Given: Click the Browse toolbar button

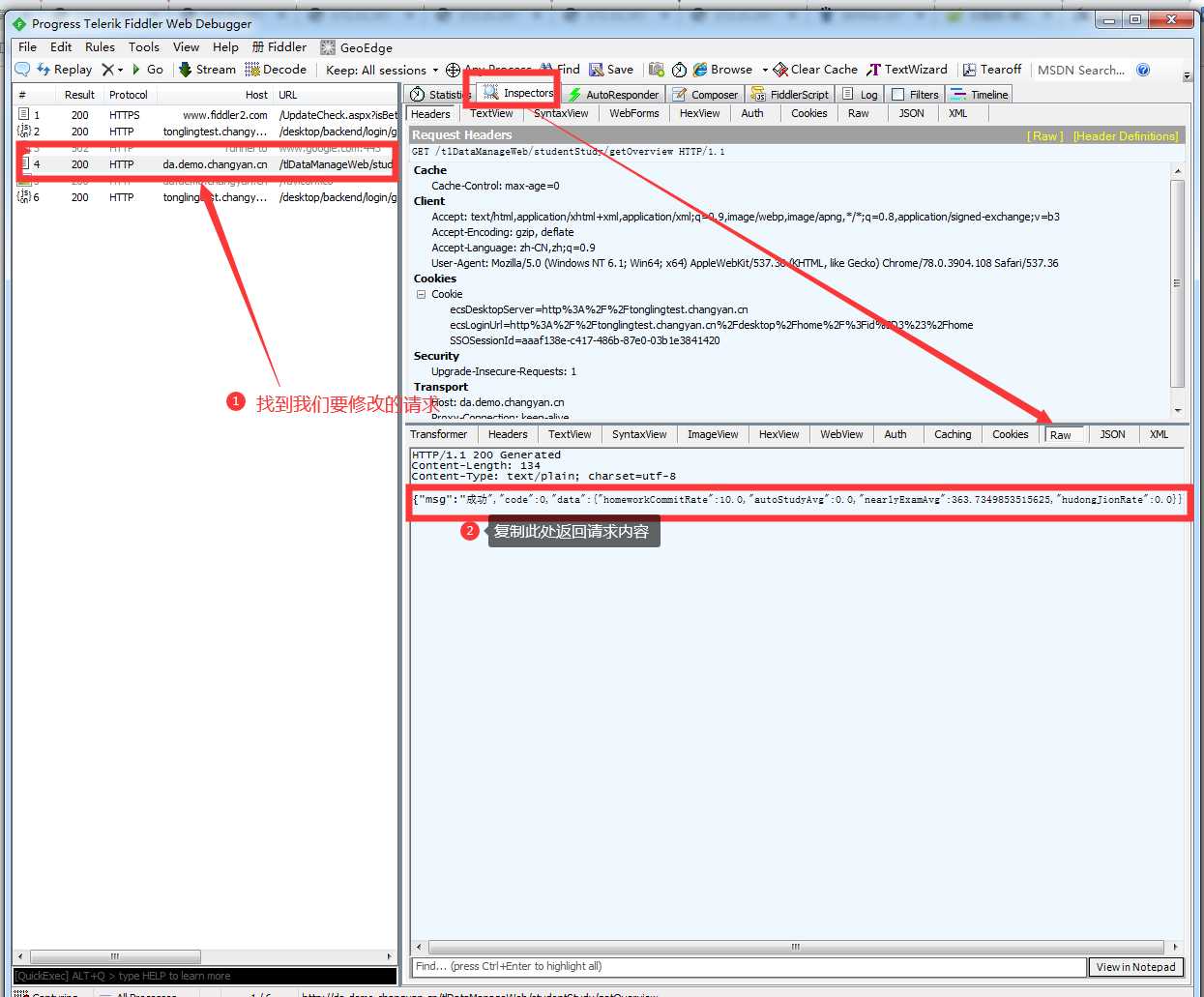Looking at the screenshot, I should pyautogui.click(x=722, y=70).
